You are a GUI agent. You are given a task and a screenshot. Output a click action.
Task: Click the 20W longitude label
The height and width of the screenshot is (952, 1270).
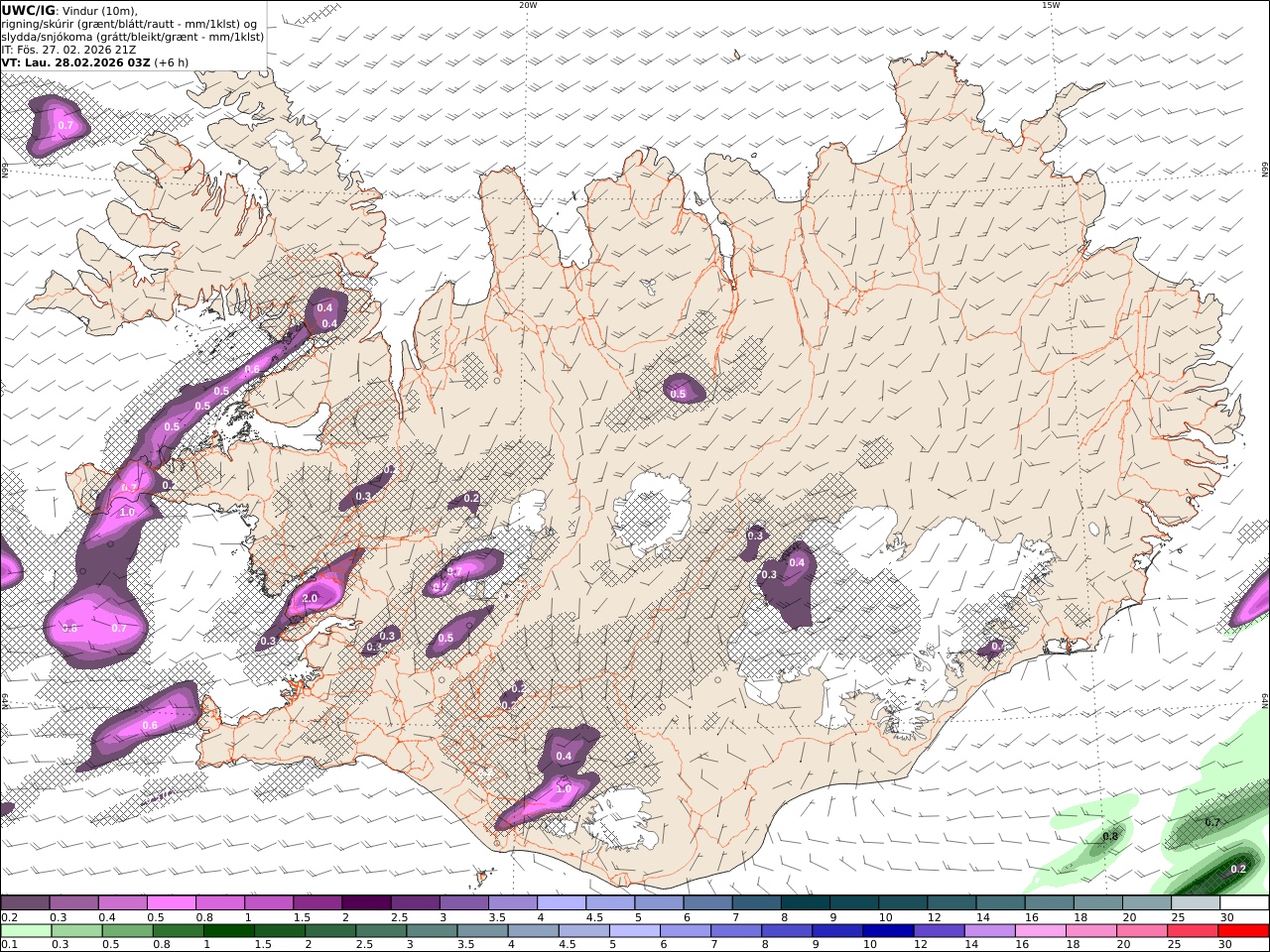[x=528, y=5]
